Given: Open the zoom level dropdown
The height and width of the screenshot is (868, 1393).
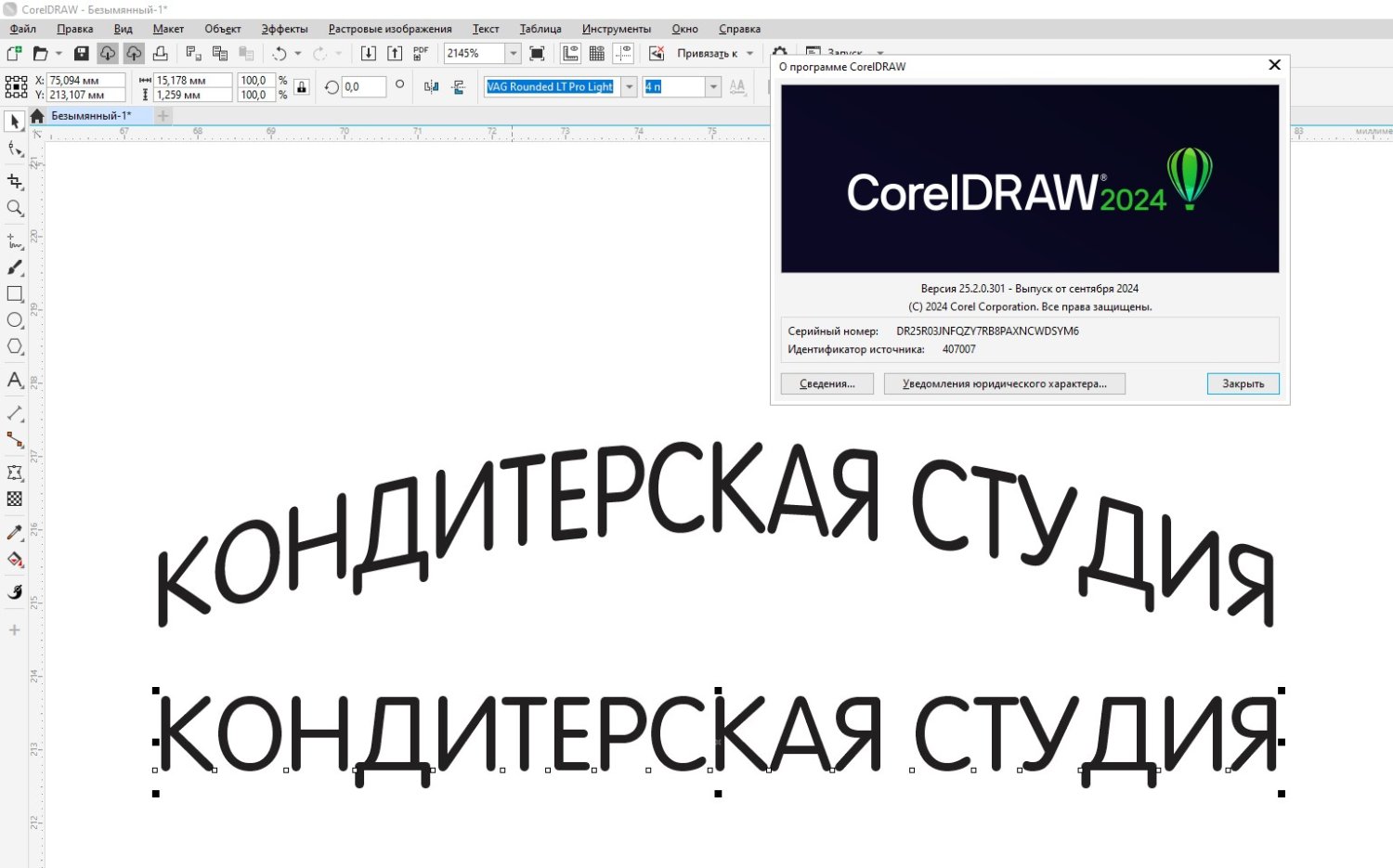Looking at the screenshot, I should coord(513,54).
